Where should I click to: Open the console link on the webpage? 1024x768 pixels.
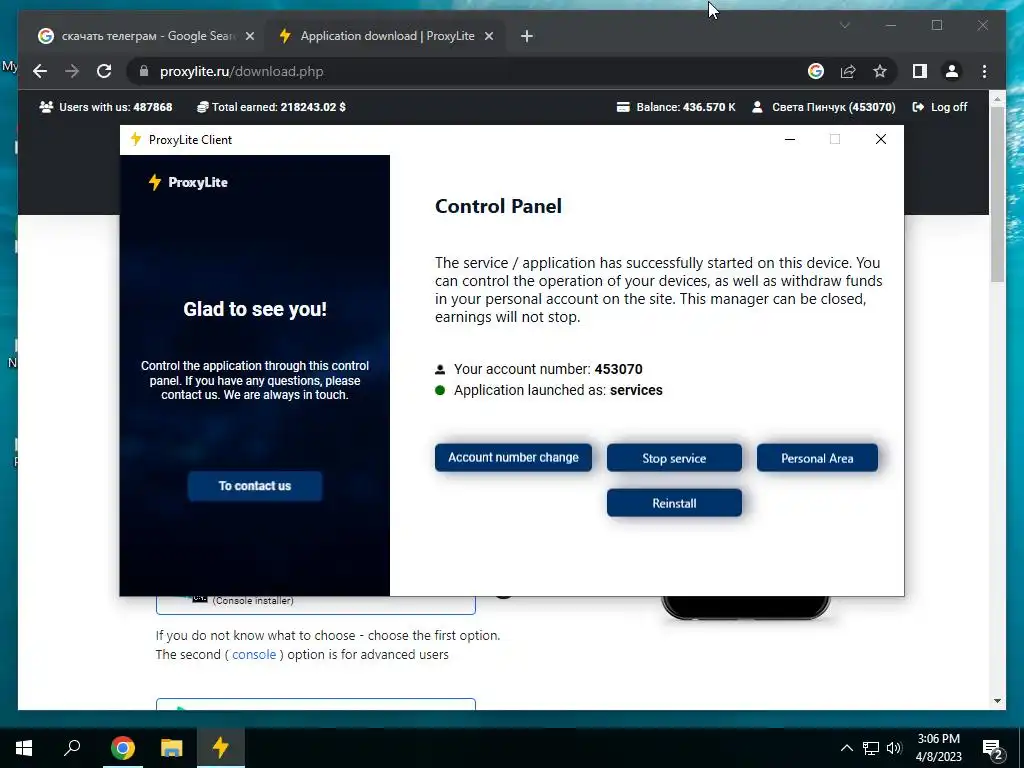coord(254,654)
